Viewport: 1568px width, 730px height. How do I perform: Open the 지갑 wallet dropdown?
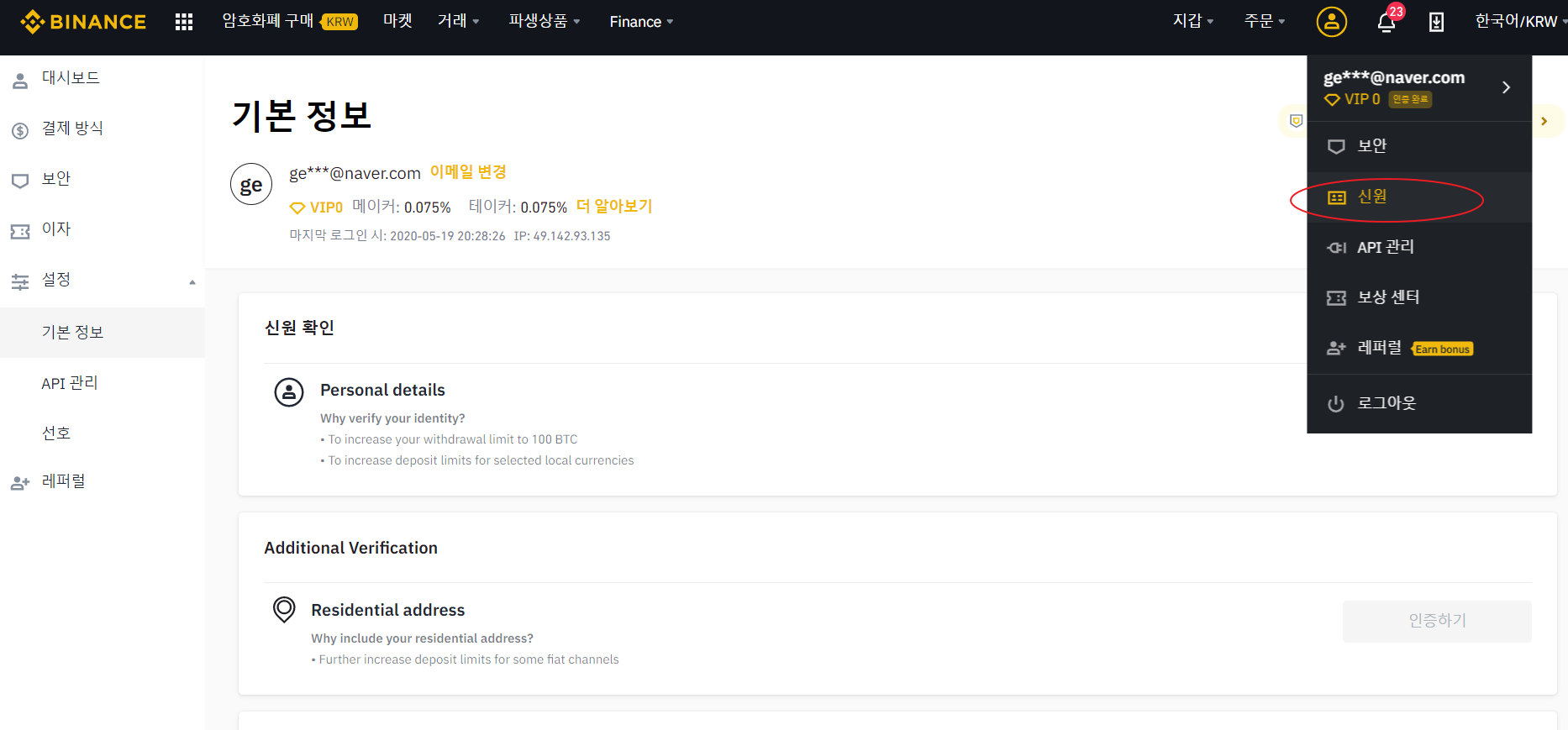pyautogui.click(x=1193, y=21)
